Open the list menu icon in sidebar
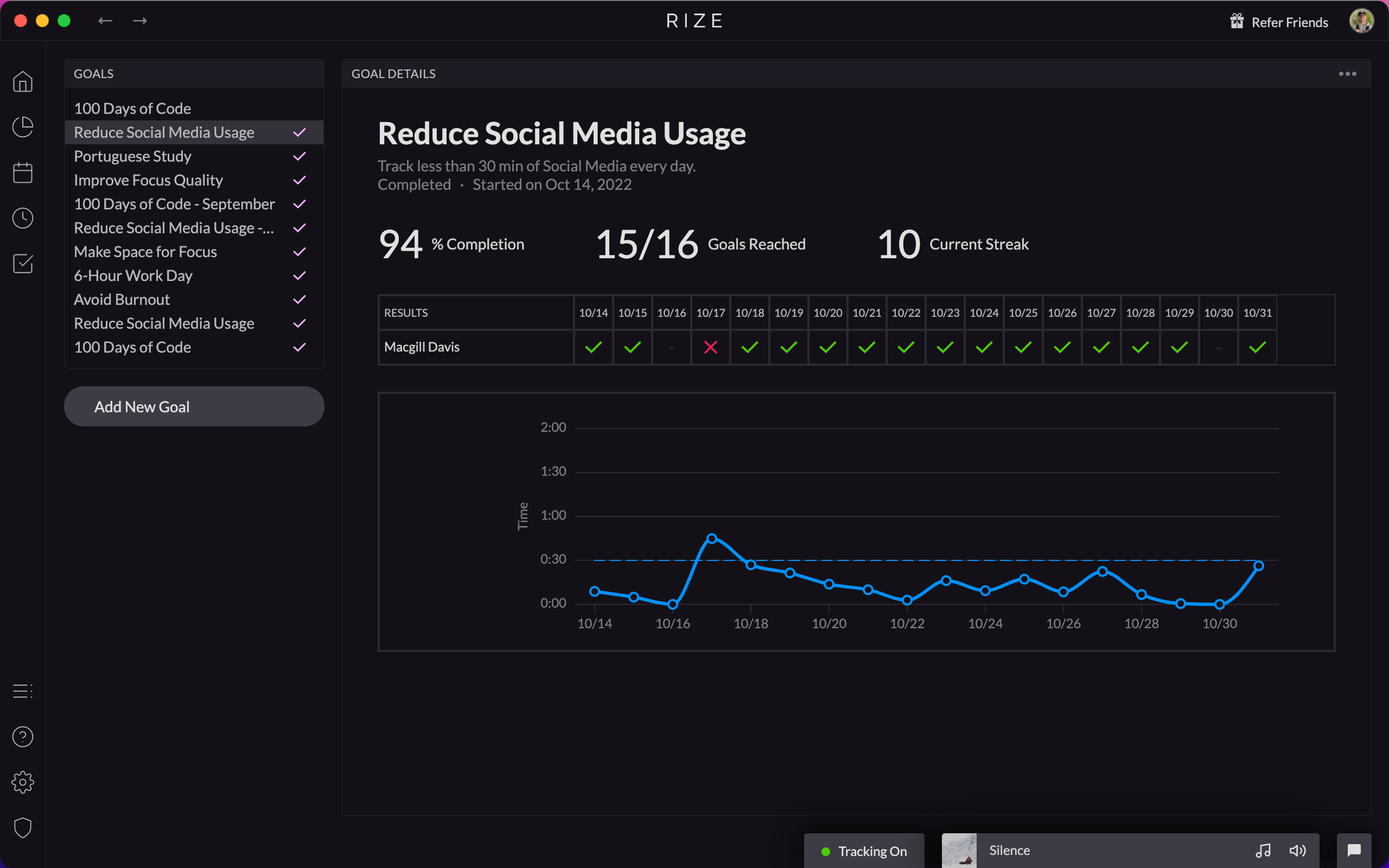The height and width of the screenshot is (868, 1389). point(23,691)
